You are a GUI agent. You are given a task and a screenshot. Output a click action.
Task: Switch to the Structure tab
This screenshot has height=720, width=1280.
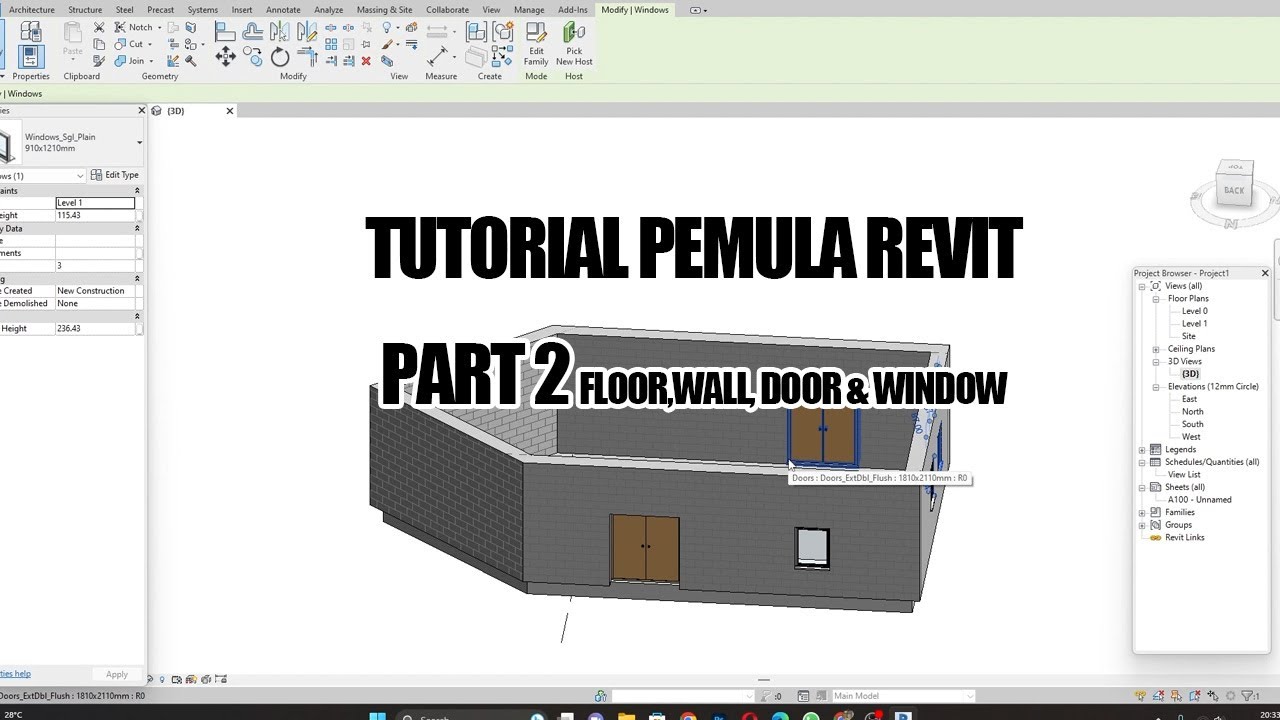85,10
